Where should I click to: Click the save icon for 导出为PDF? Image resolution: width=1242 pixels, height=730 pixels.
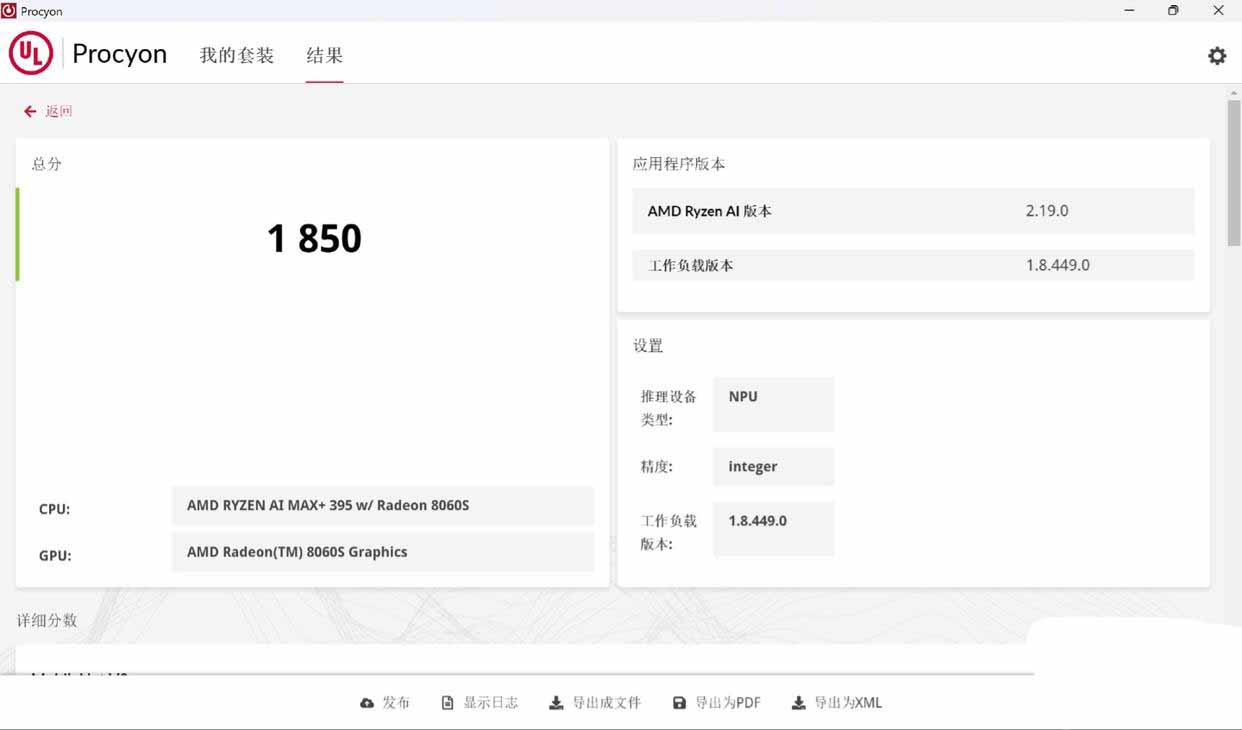click(681, 702)
